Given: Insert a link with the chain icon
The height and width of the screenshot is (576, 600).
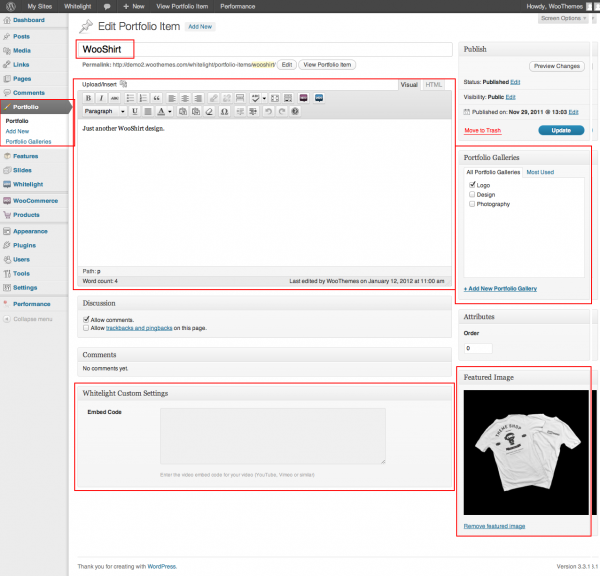Looking at the screenshot, I should 214,98.
